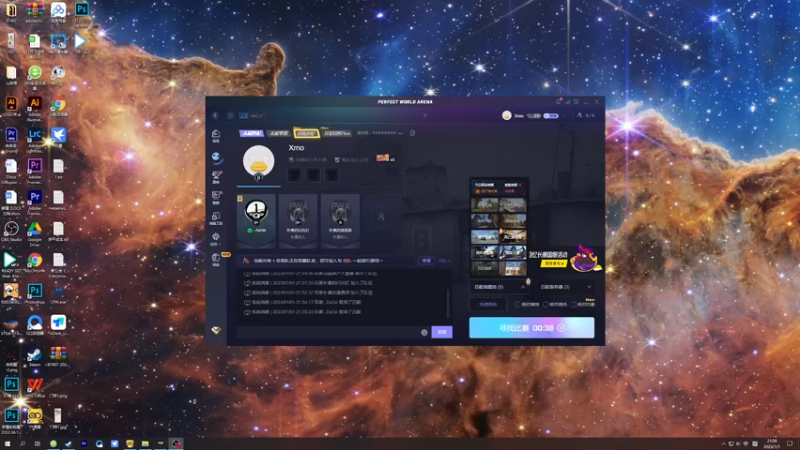
Task: Select the yellow-outlined mode tab
Action: (x=306, y=133)
